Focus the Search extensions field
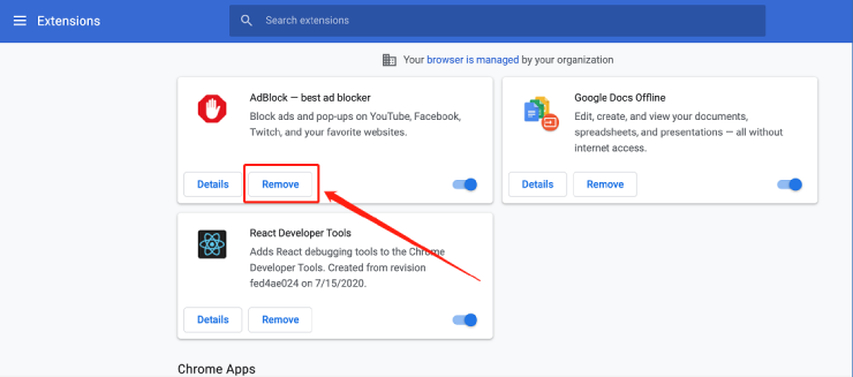The width and height of the screenshot is (853, 377). 497,21
